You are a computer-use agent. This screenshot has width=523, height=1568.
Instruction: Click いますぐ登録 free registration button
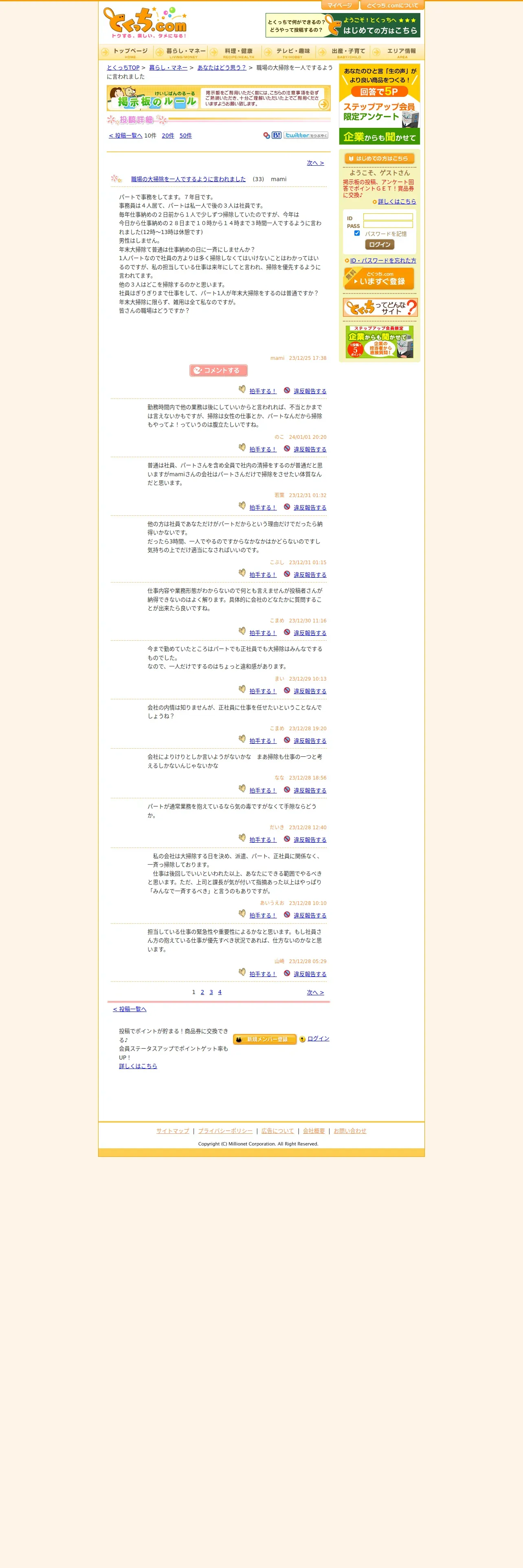click(x=379, y=279)
